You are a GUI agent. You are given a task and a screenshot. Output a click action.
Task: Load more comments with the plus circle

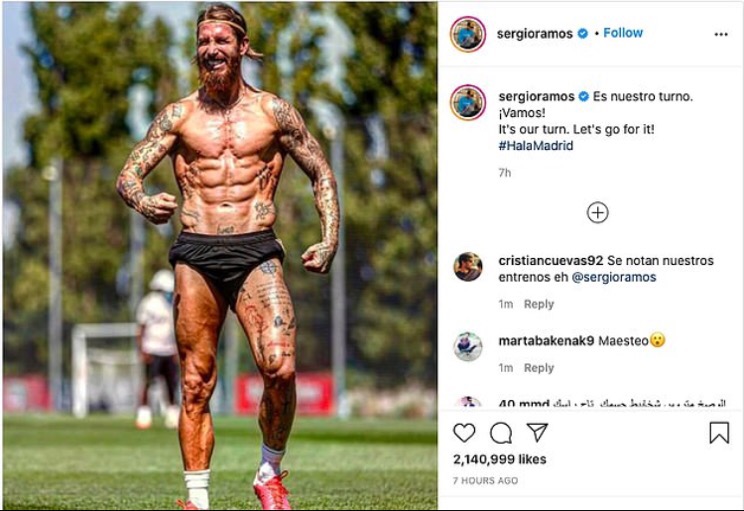pos(598,213)
